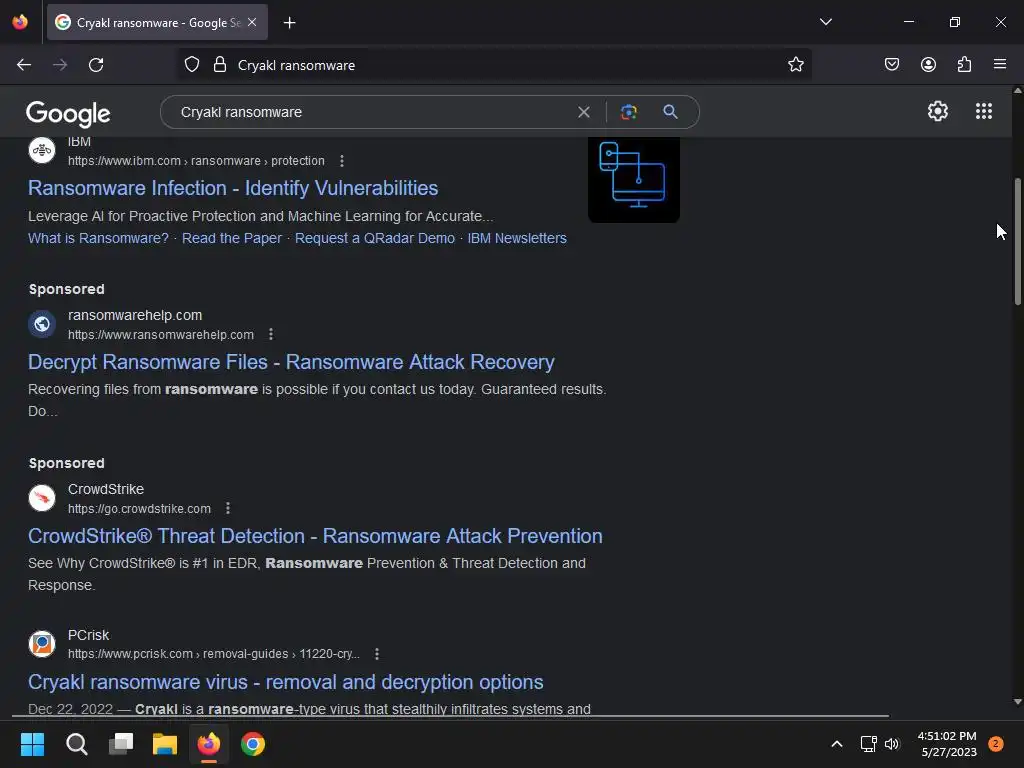Show hidden system tray icons
1024x768 pixels.
837,744
